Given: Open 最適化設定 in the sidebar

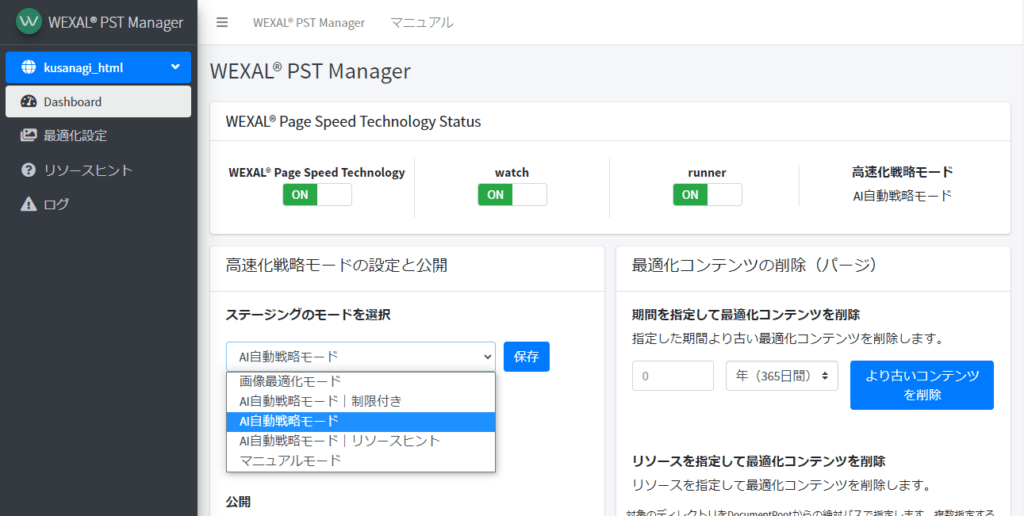Looking at the screenshot, I should [98, 136].
